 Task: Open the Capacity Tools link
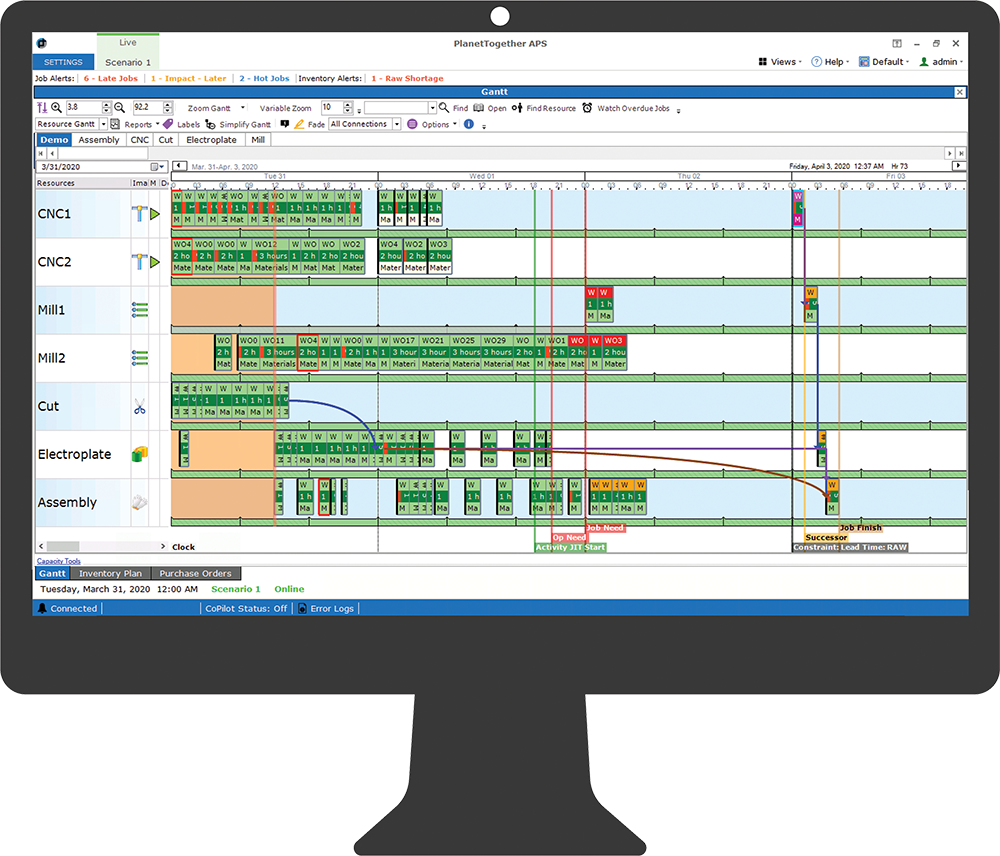click(59, 561)
